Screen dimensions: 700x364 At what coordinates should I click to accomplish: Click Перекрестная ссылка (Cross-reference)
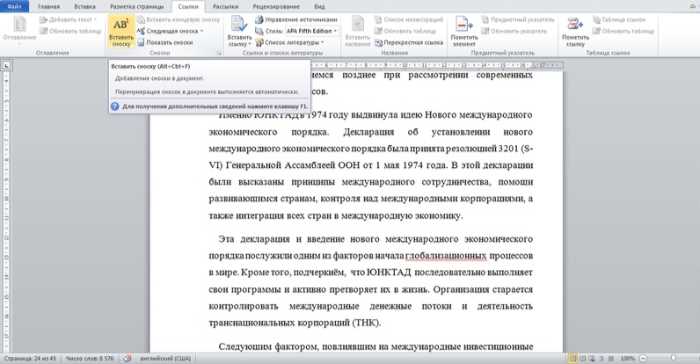(409, 42)
